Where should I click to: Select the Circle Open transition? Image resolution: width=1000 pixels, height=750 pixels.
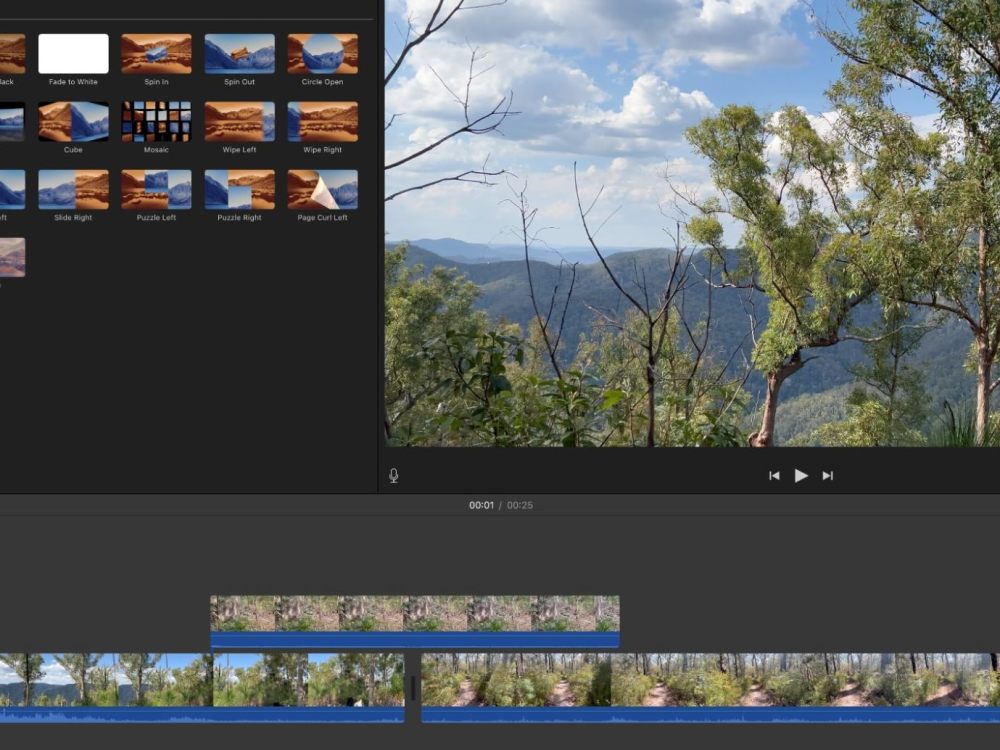pyautogui.click(x=323, y=54)
